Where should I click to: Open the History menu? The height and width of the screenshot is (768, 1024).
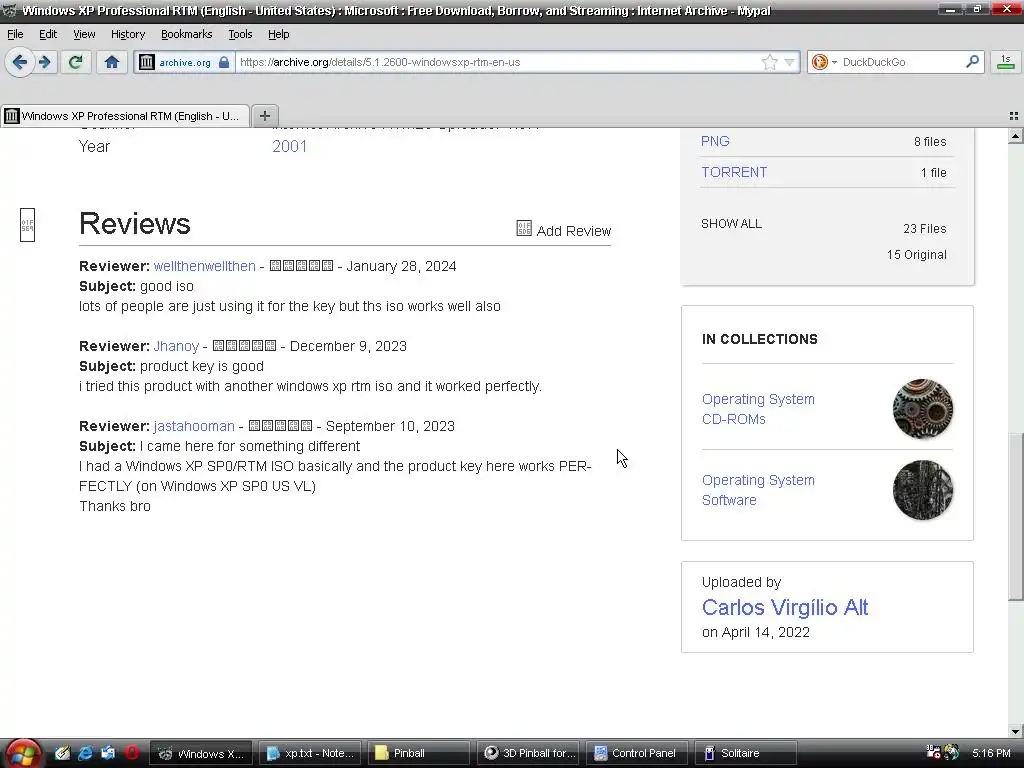pos(128,34)
